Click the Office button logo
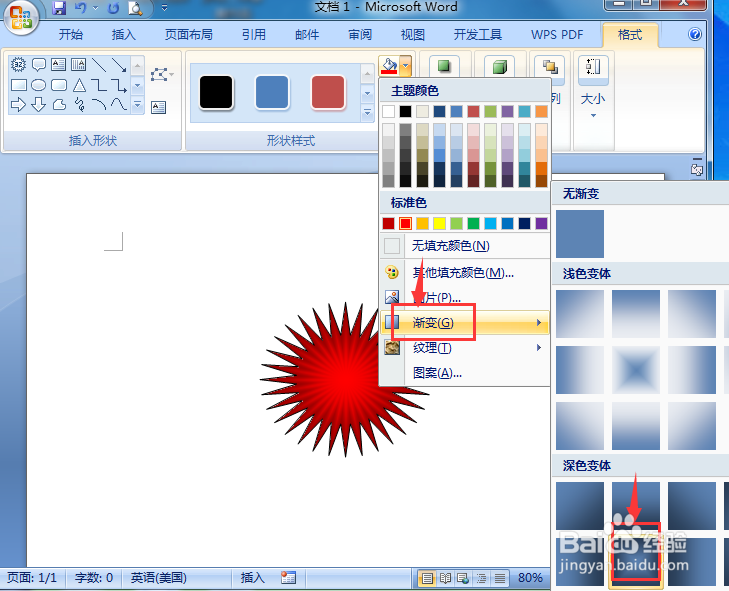 coord(20,18)
